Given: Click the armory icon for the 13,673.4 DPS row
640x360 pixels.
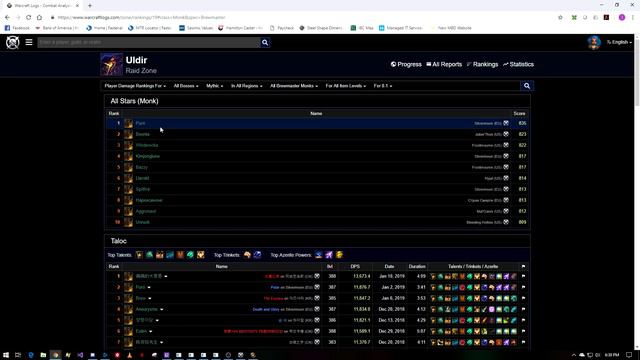Looking at the screenshot, I should tap(317, 276).
